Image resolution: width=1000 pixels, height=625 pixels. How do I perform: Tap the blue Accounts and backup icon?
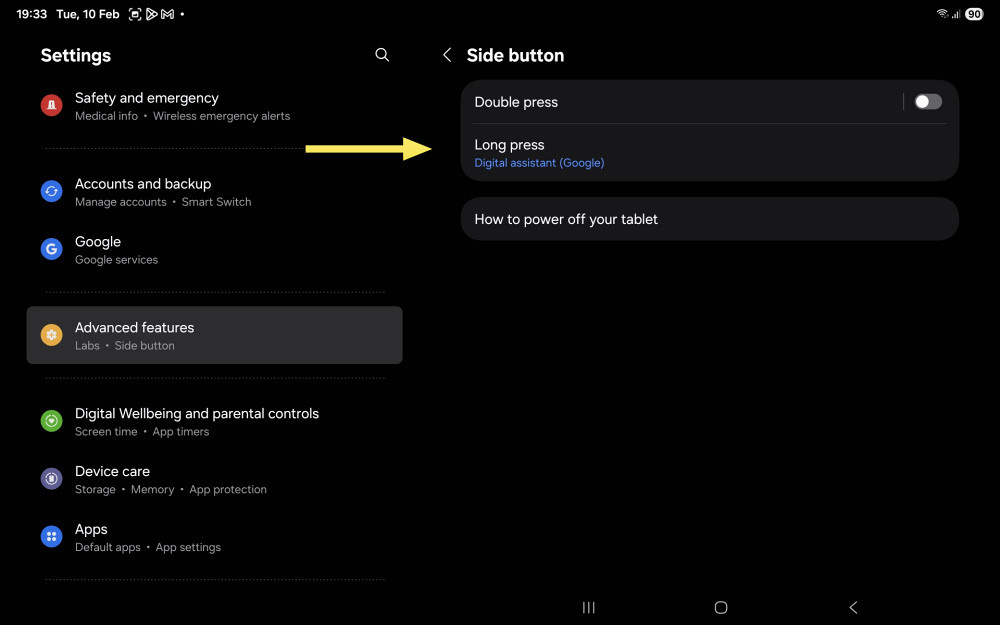pyautogui.click(x=52, y=191)
